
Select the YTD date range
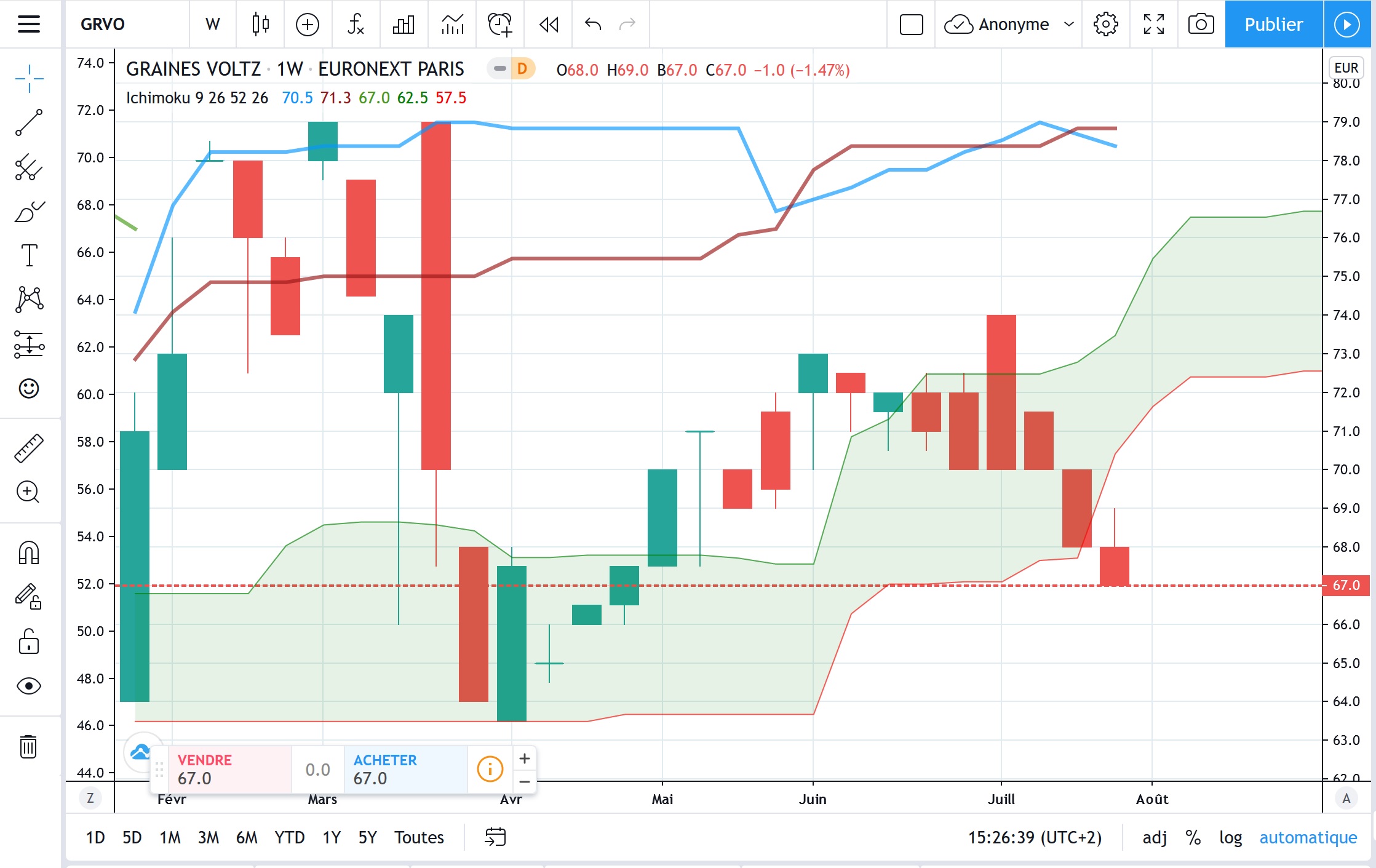[x=289, y=837]
